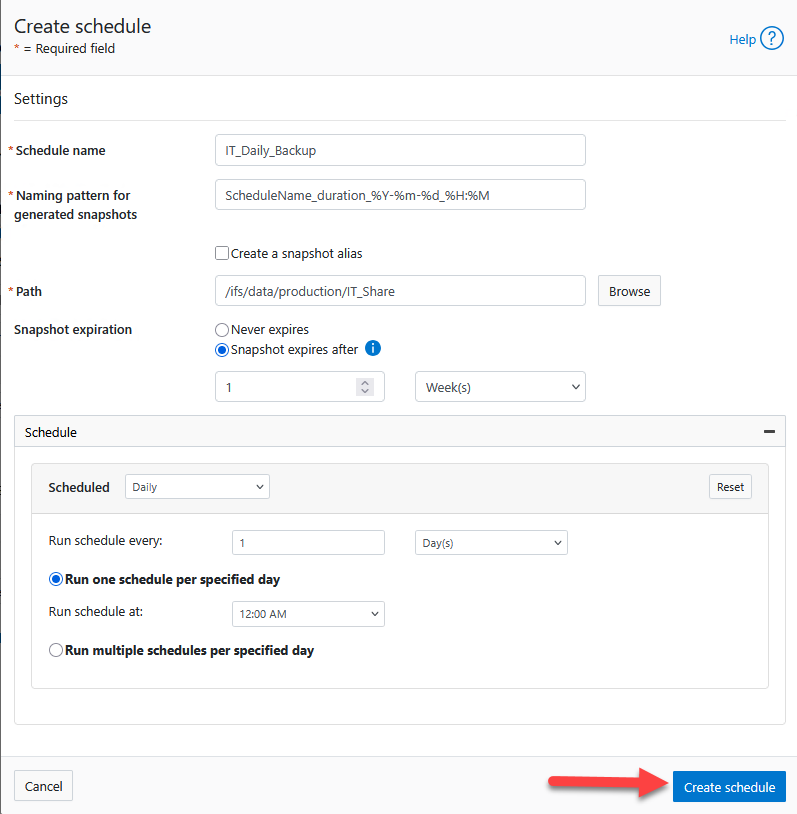Open the 12:00 AM run time dropdown

pyautogui.click(x=308, y=613)
